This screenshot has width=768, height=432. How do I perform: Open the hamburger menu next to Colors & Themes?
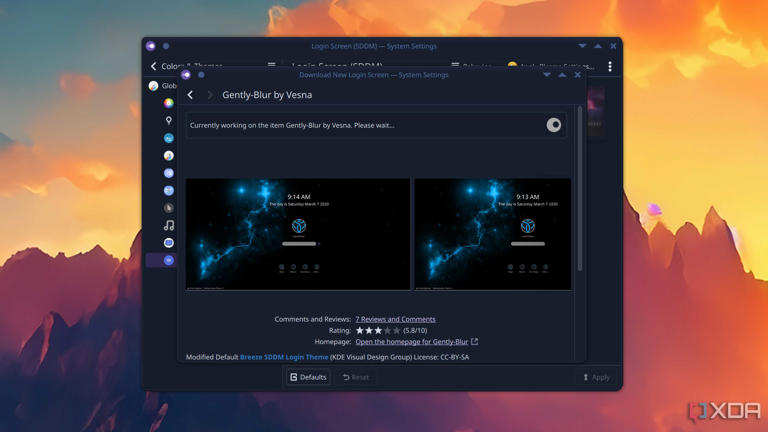pyautogui.click(x=271, y=66)
